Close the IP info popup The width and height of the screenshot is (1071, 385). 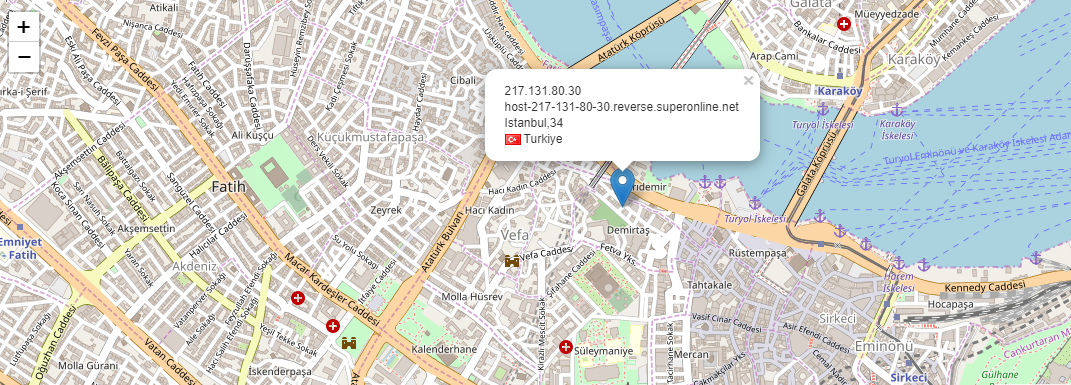point(748,81)
